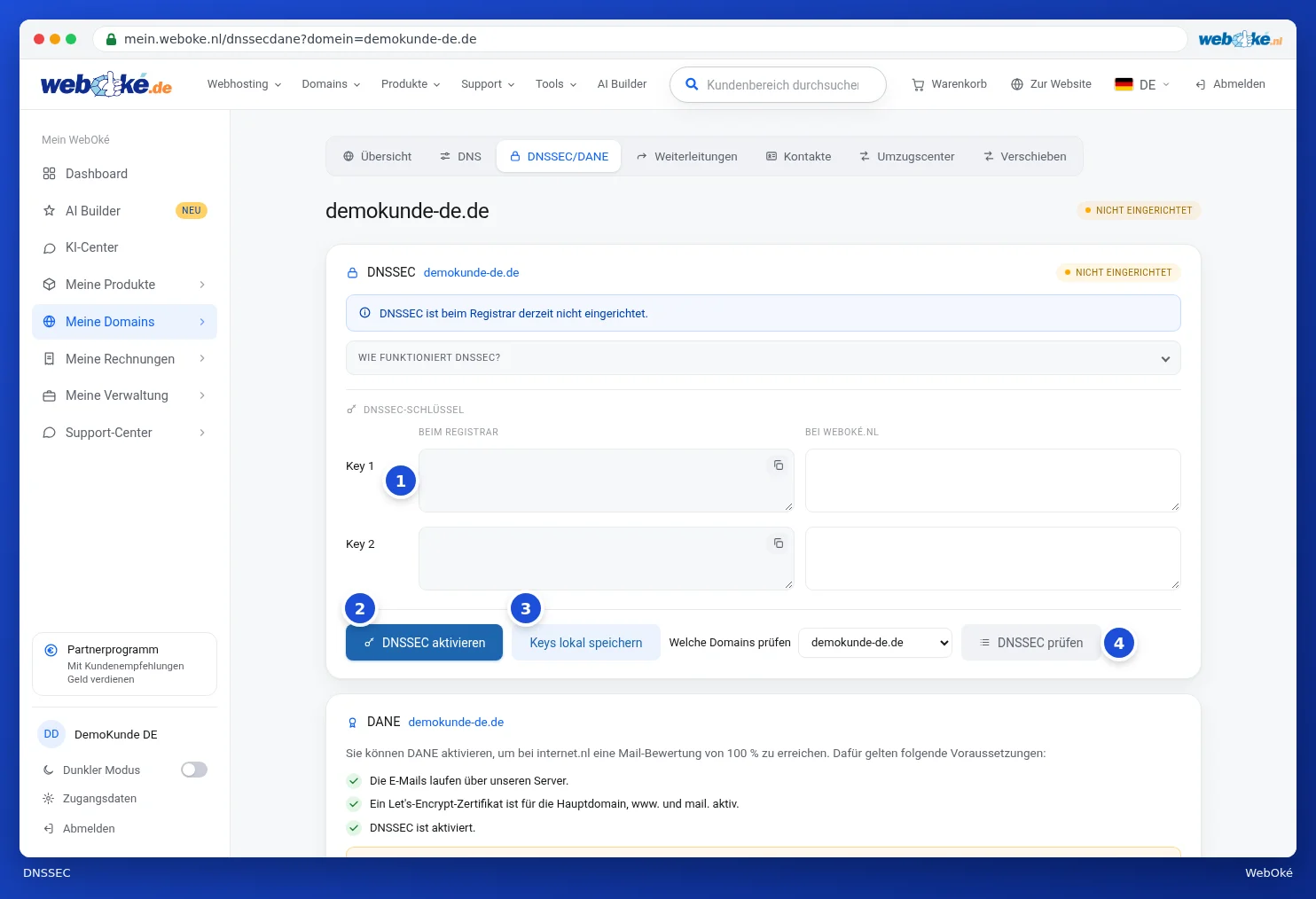Click the DD user avatar
The image size is (1316, 899).
(51, 734)
